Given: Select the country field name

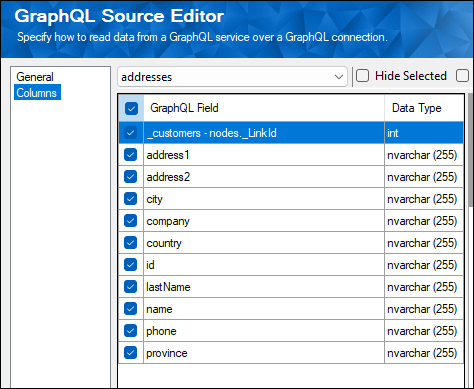Looking at the screenshot, I should [x=264, y=243].
